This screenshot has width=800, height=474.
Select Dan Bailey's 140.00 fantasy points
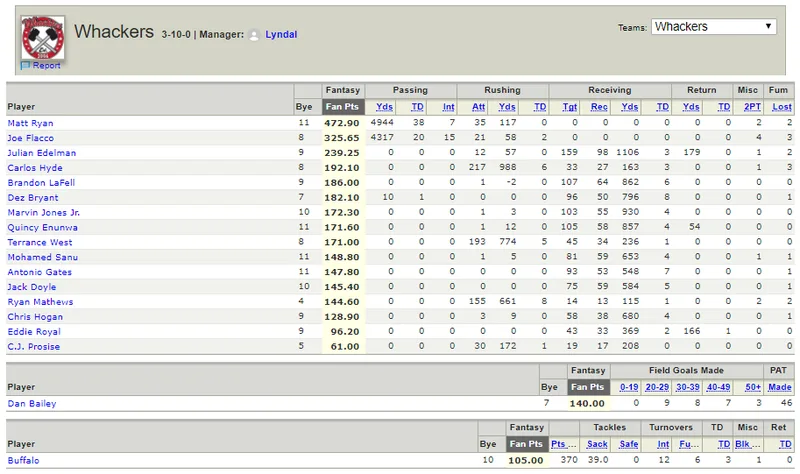pyautogui.click(x=587, y=404)
